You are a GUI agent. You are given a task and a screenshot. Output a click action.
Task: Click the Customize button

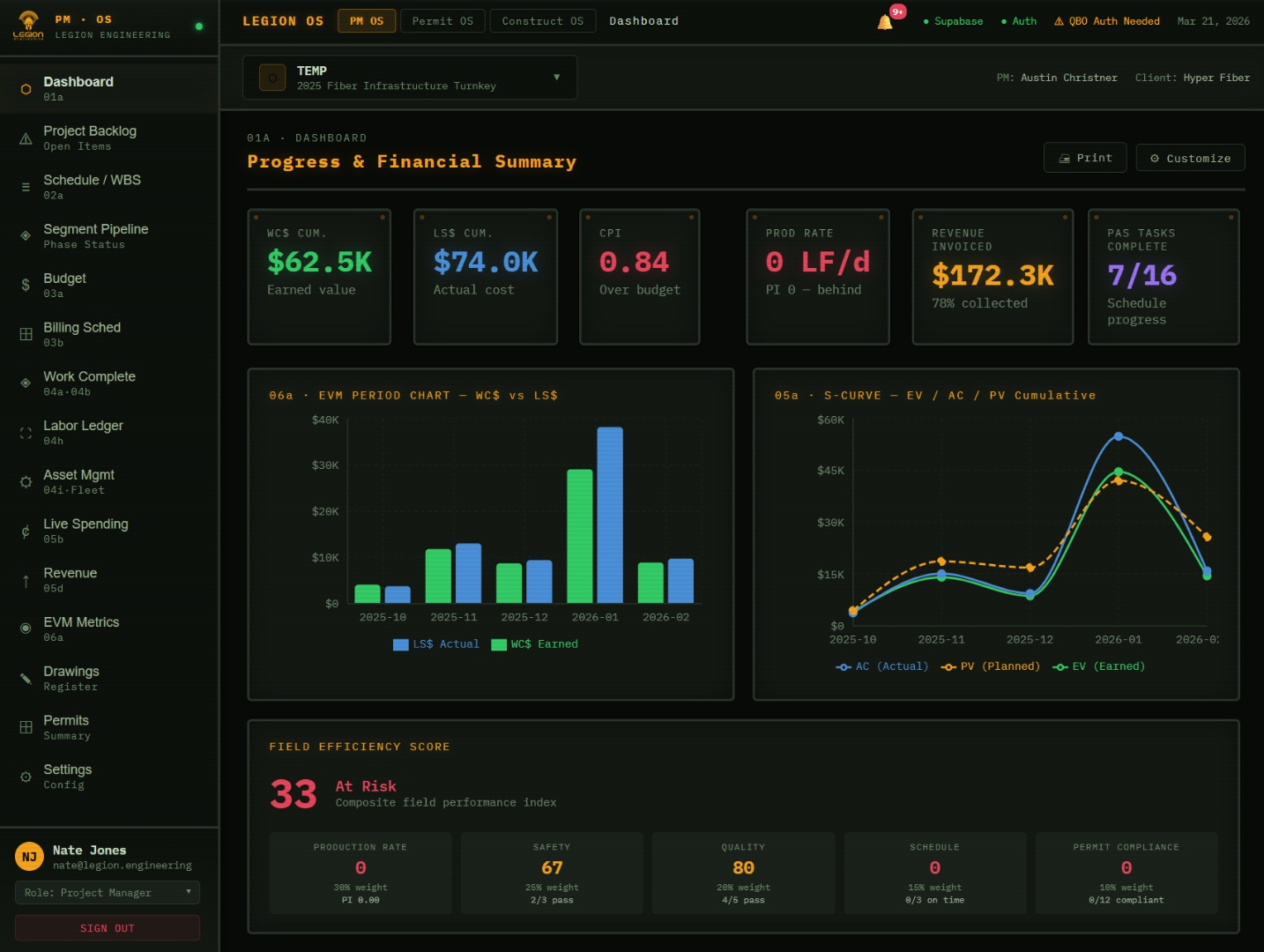tap(1190, 158)
